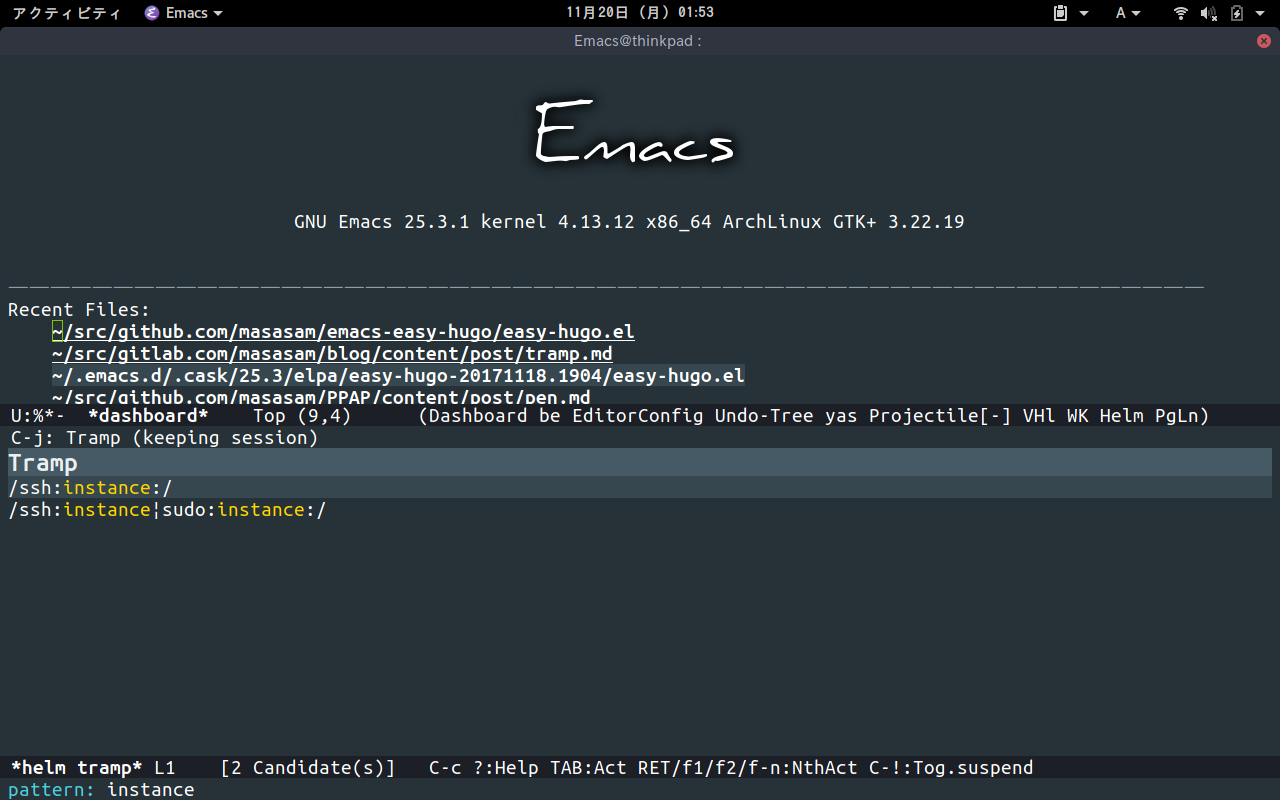Click EditorConfig in the mode line
This screenshot has width=1280, height=800.
(x=637, y=416)
